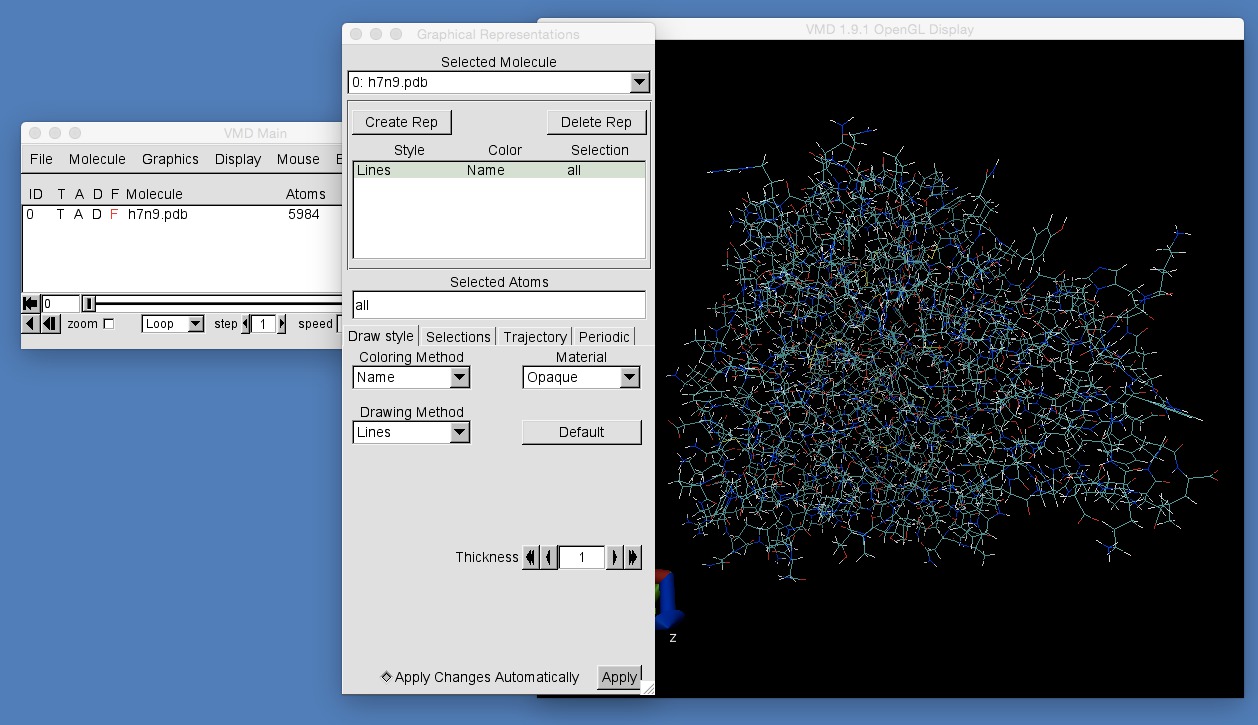Decrement the step value arrow

(x=245, y=323)
